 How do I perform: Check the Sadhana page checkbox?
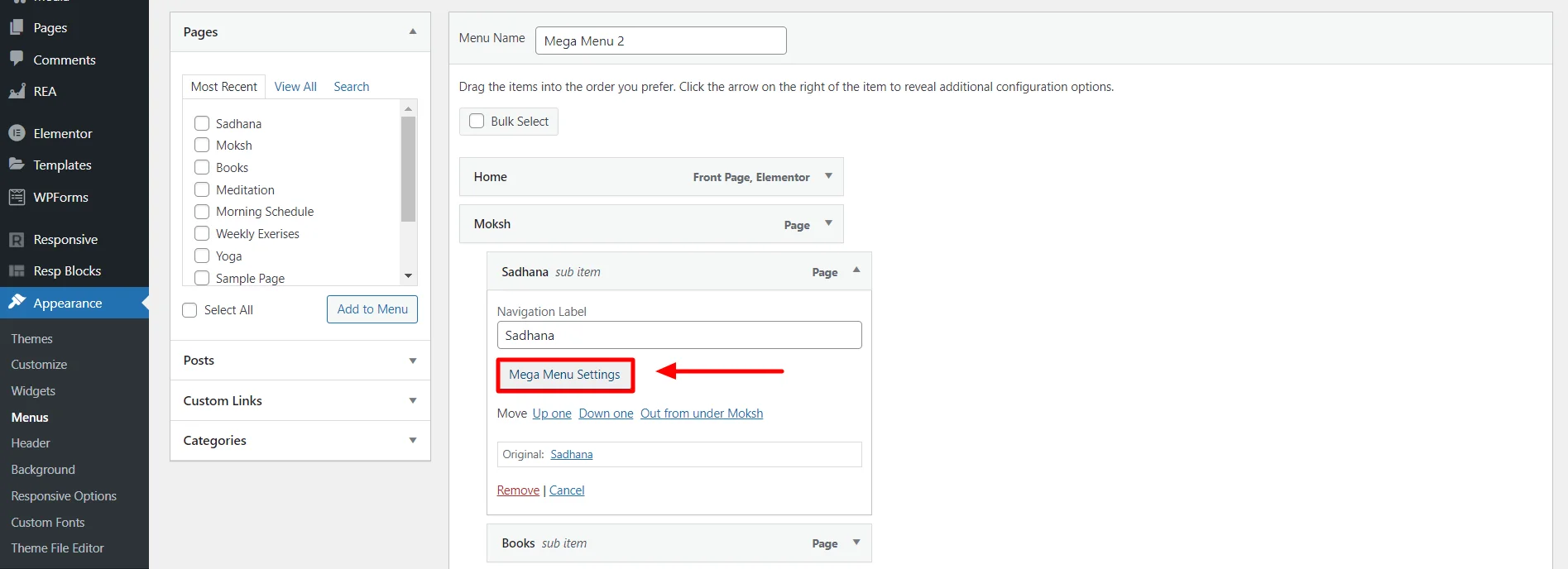(x=202, y=123)
